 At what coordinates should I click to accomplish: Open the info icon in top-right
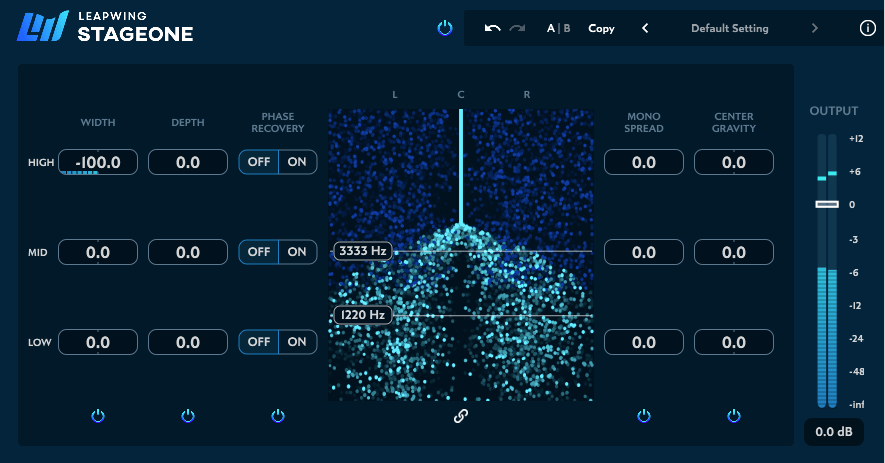tap(867, 28)
